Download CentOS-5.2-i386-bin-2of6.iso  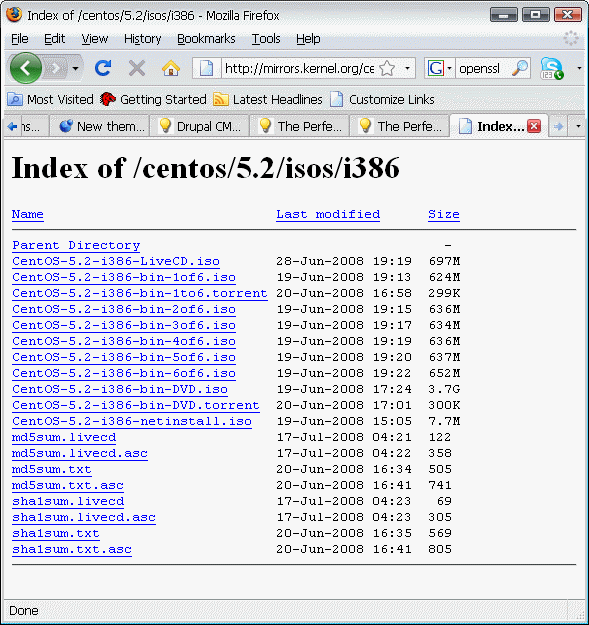[x=124, y=309]
